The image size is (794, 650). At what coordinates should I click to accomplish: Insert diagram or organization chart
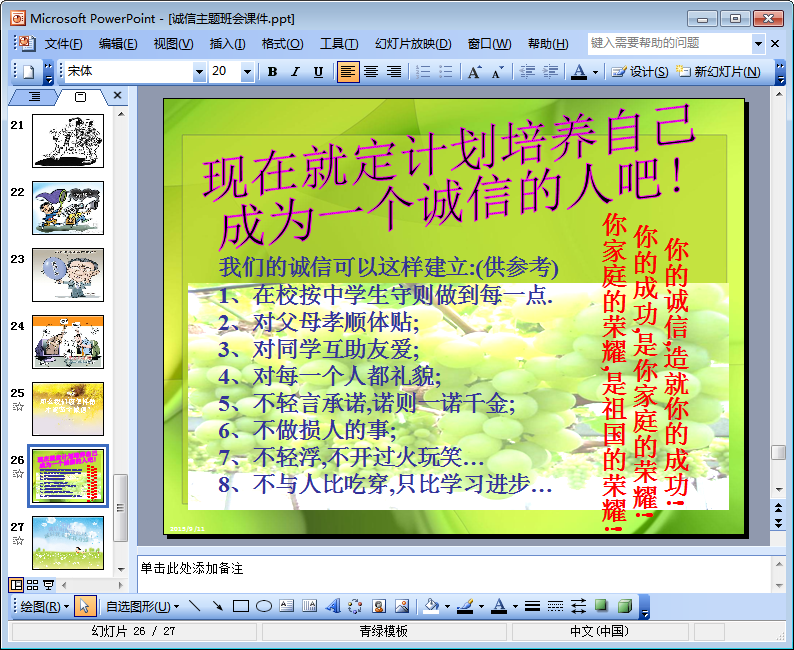355,606
